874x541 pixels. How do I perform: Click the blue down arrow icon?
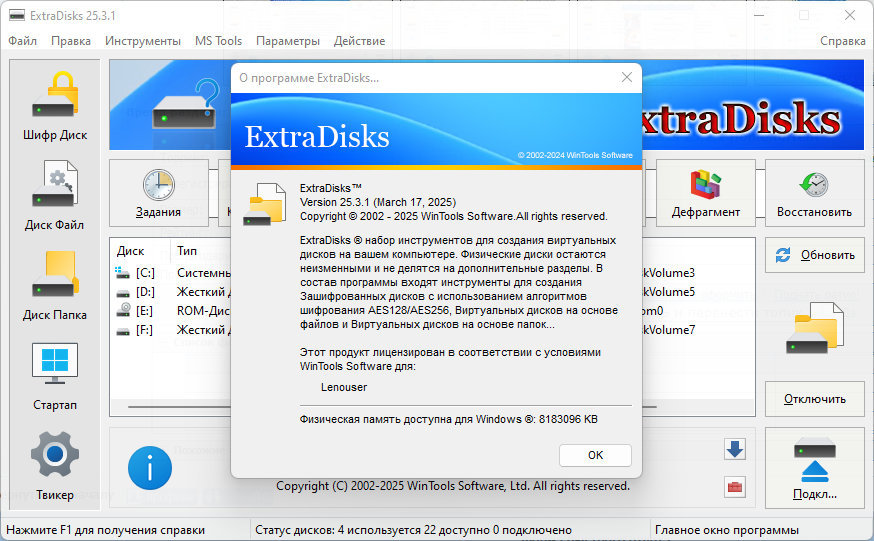tap(735, 449)
